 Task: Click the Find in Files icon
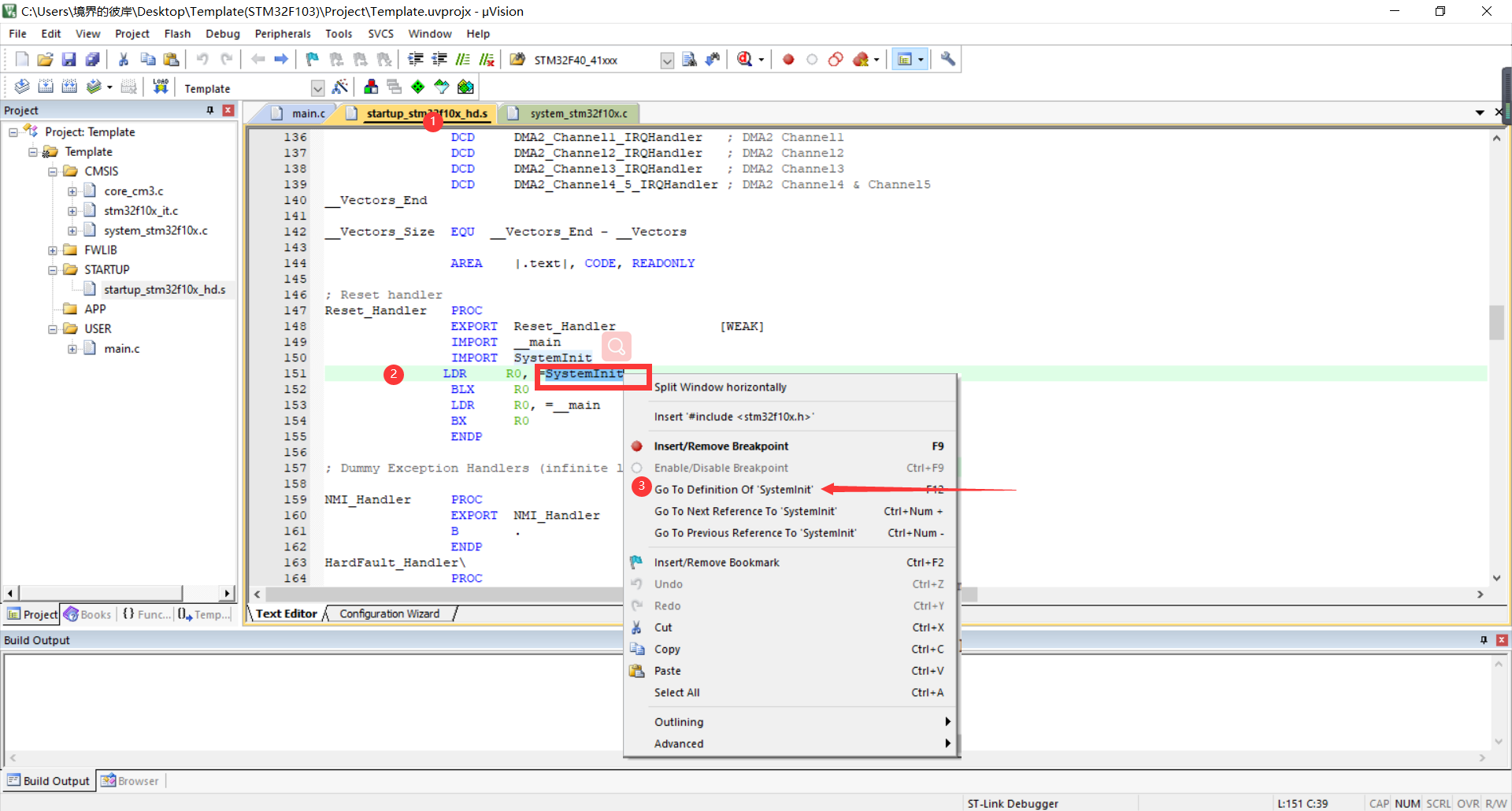(517, 59)
